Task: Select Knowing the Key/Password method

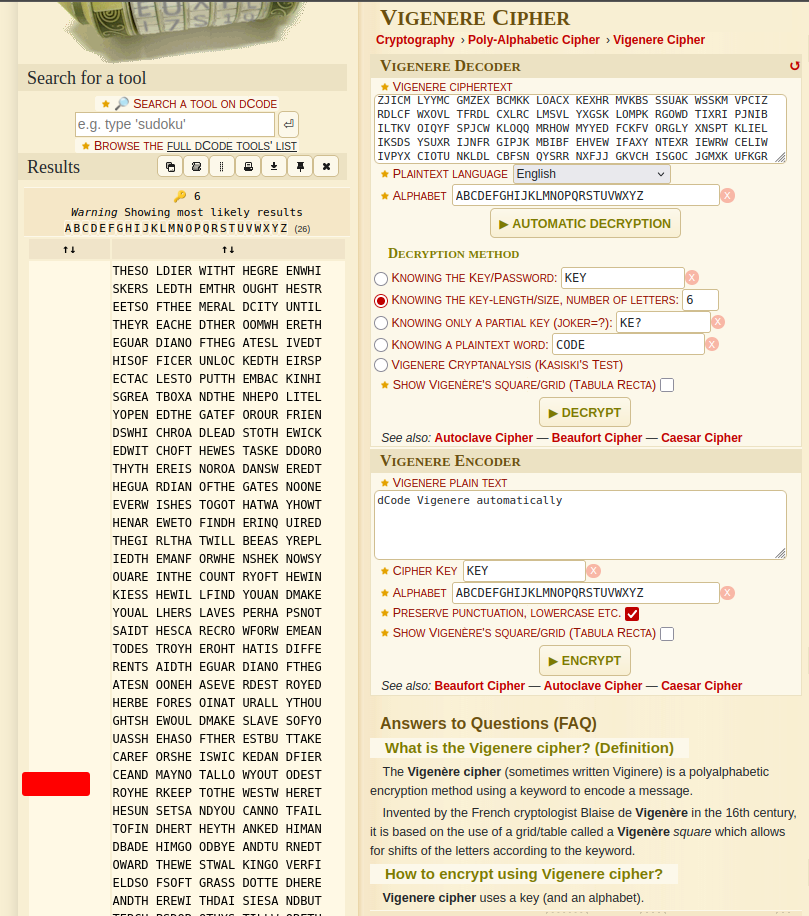Action: coord(381,278)
